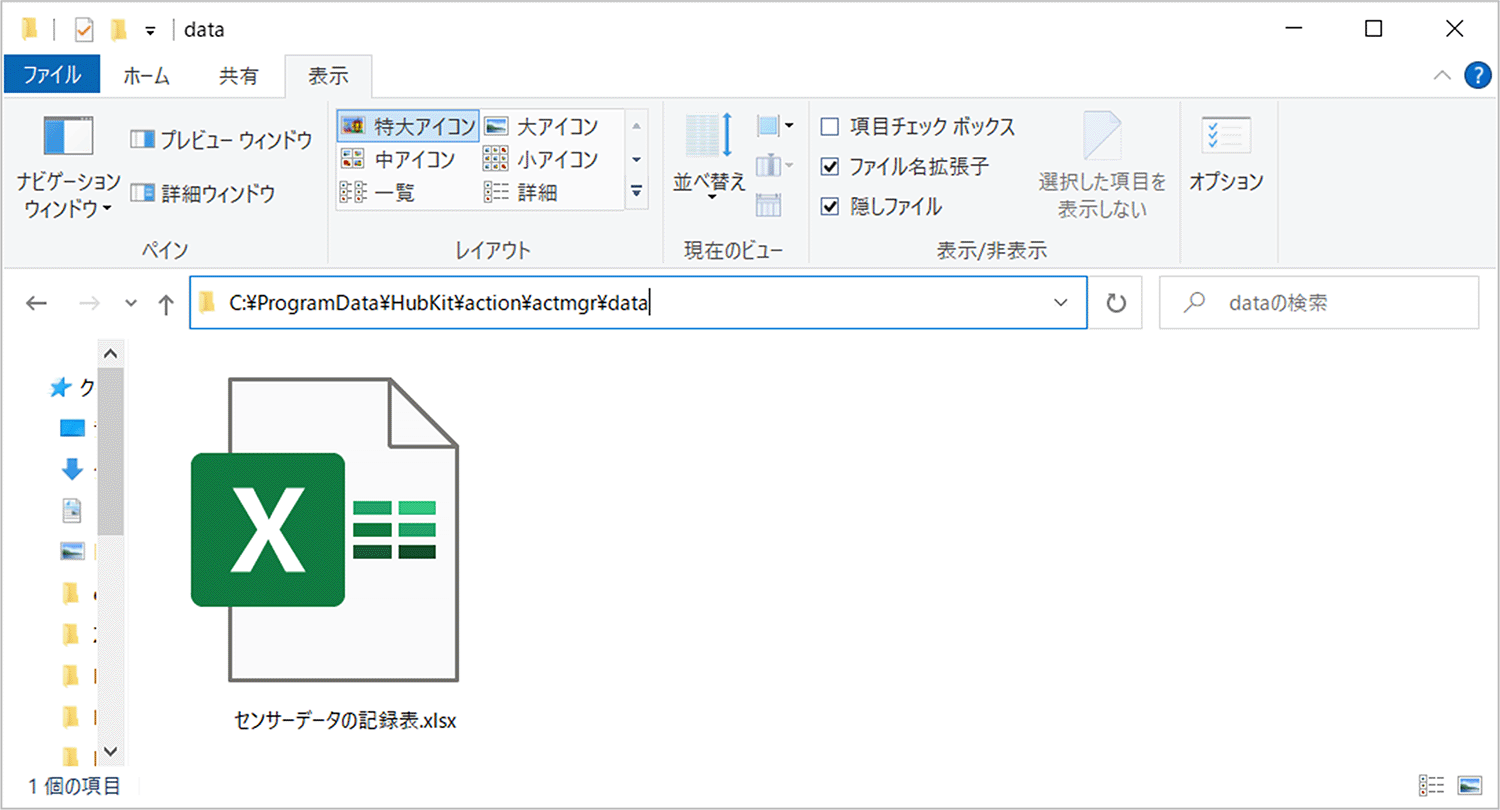Switch layout to 詳細 details view

tap(521, 193)
